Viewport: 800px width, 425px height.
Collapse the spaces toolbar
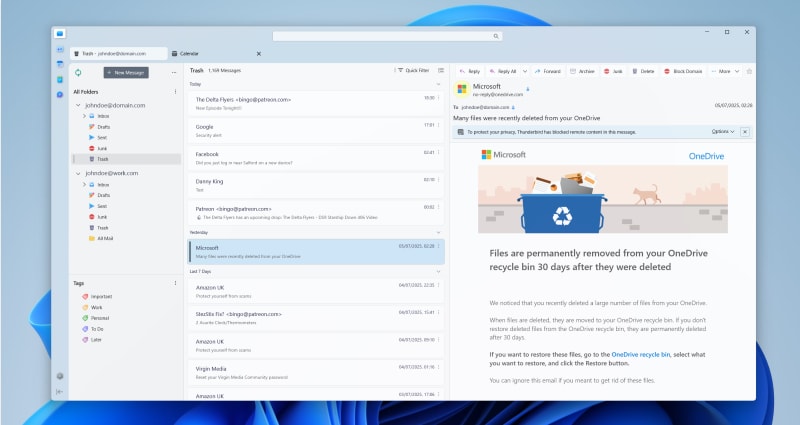(x=60, y=391)
